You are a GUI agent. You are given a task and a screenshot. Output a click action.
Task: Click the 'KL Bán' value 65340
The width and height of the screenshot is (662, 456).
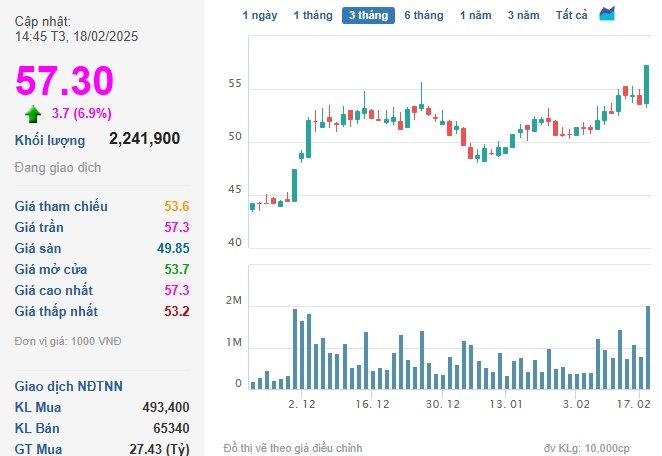point(171,428)
